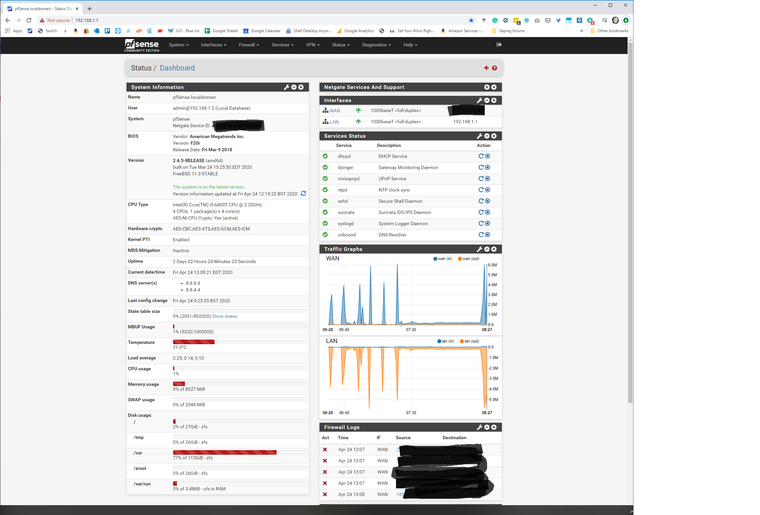Collapse the Firewall Logs widget
Image resolution: width=760 pixels, height=515 pixels.
click(x=487, y=427)
